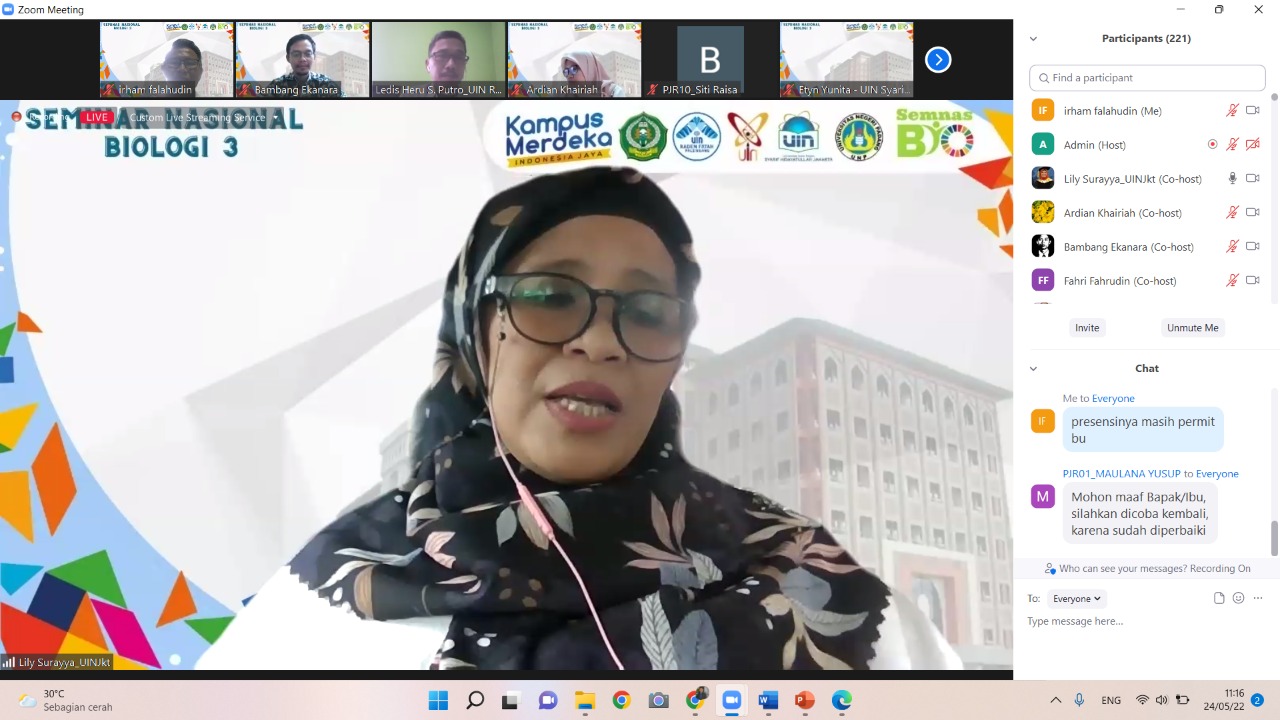This screenshot has width=1280, height=720.
Task: Click Bambang Ekanara's camera icon
Action: [1253, 247]
